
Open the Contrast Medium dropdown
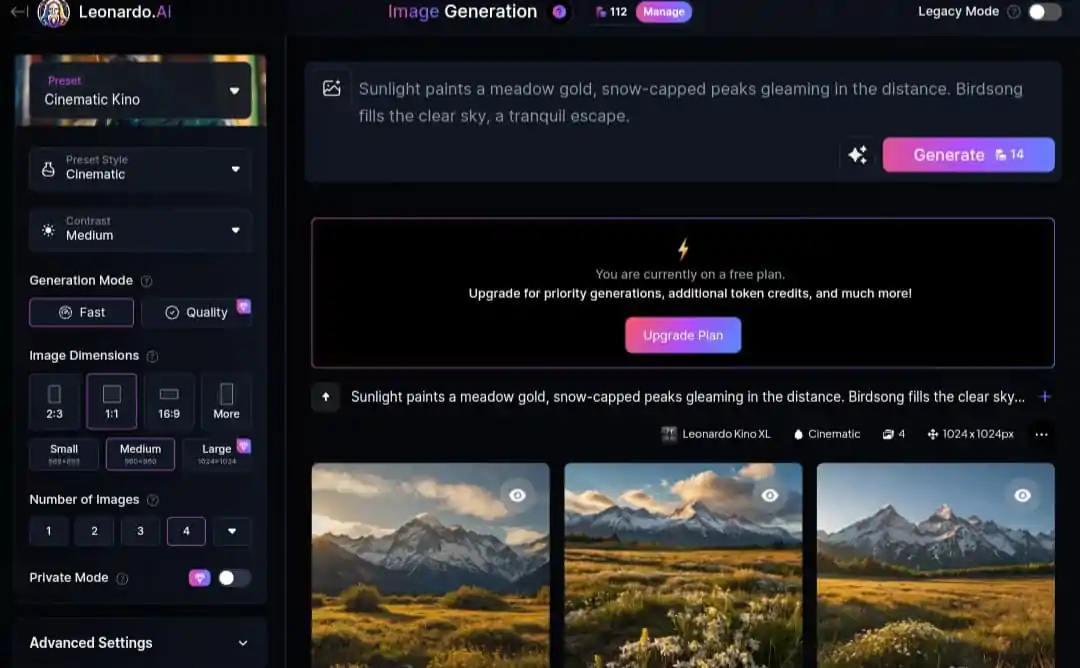click(140, 229)
